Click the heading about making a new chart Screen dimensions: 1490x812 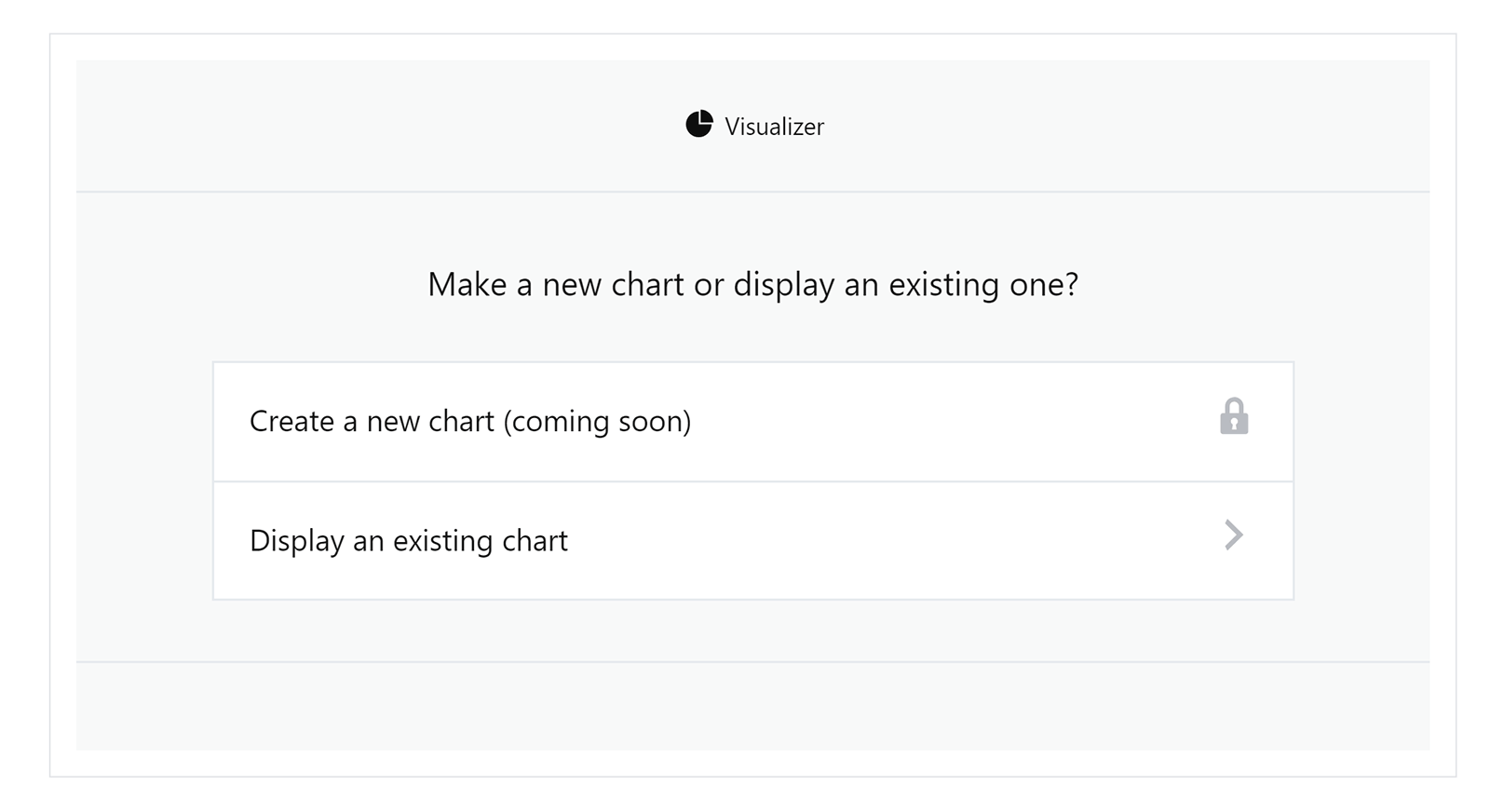752,284
